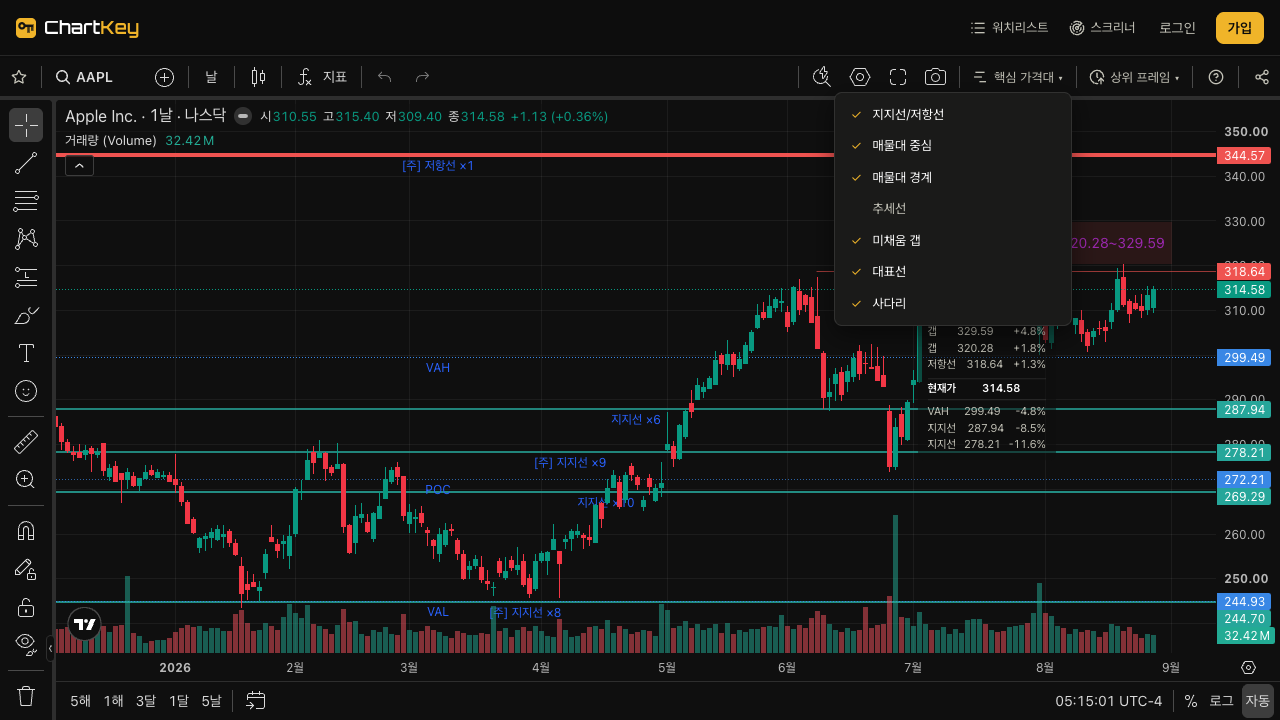The width and height of the screenshot is (1280, 720).
Task: Collapse the indicator legend chevron
Action: 80,165
